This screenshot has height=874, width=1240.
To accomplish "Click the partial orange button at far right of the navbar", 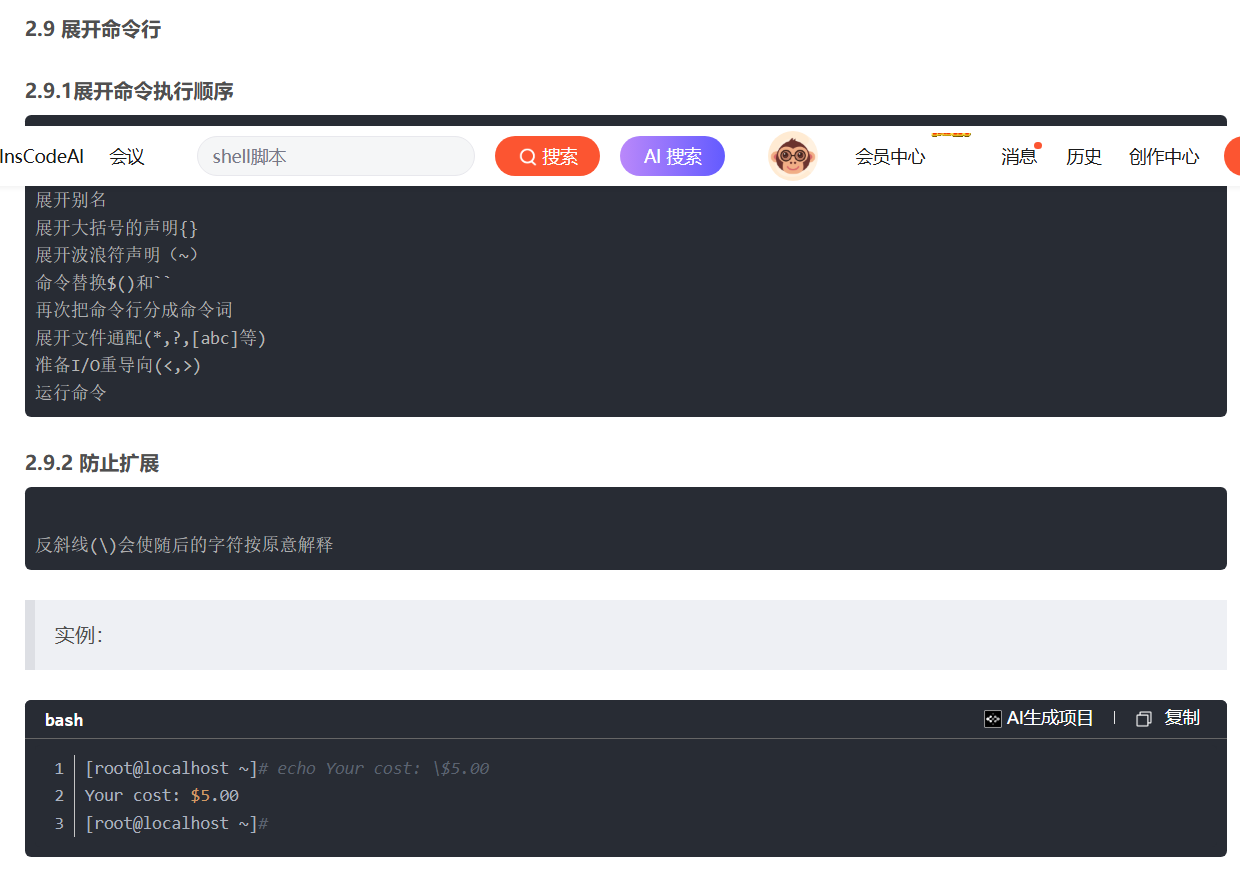I will pyautogui.click(x=1232, y=156).
